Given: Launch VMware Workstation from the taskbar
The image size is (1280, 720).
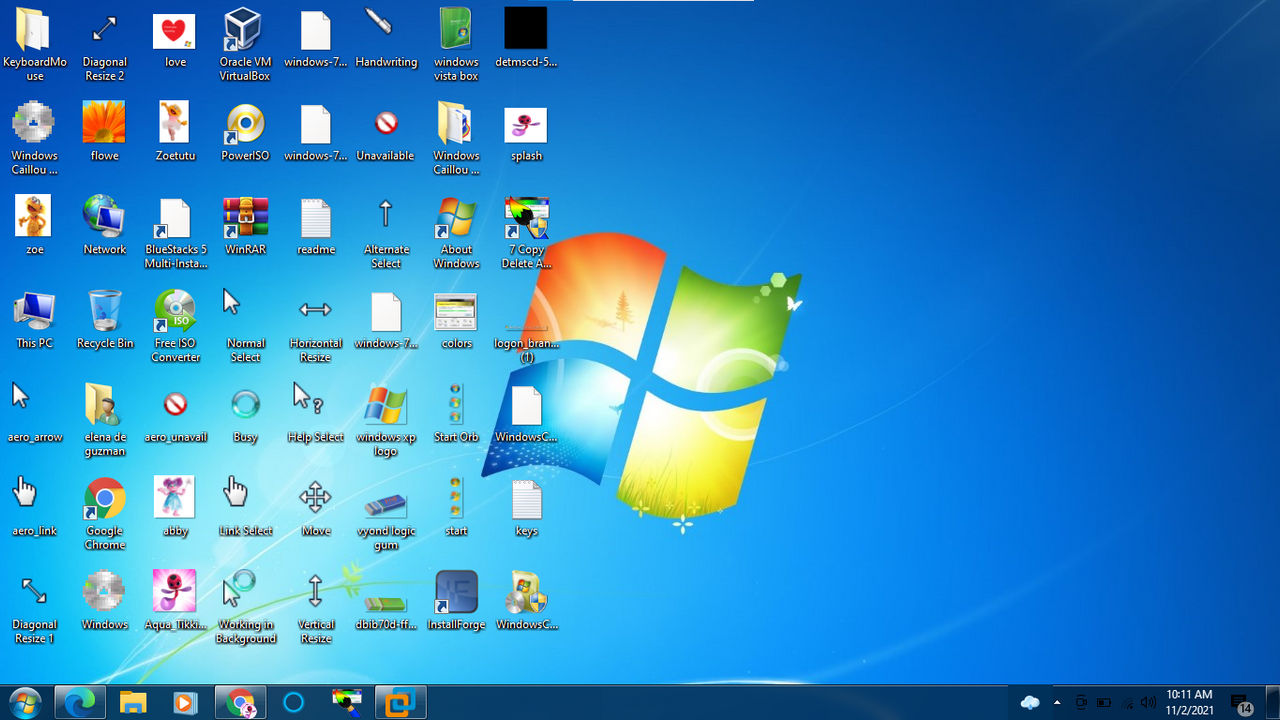Looking at the screenshot, I should (401, 703).
